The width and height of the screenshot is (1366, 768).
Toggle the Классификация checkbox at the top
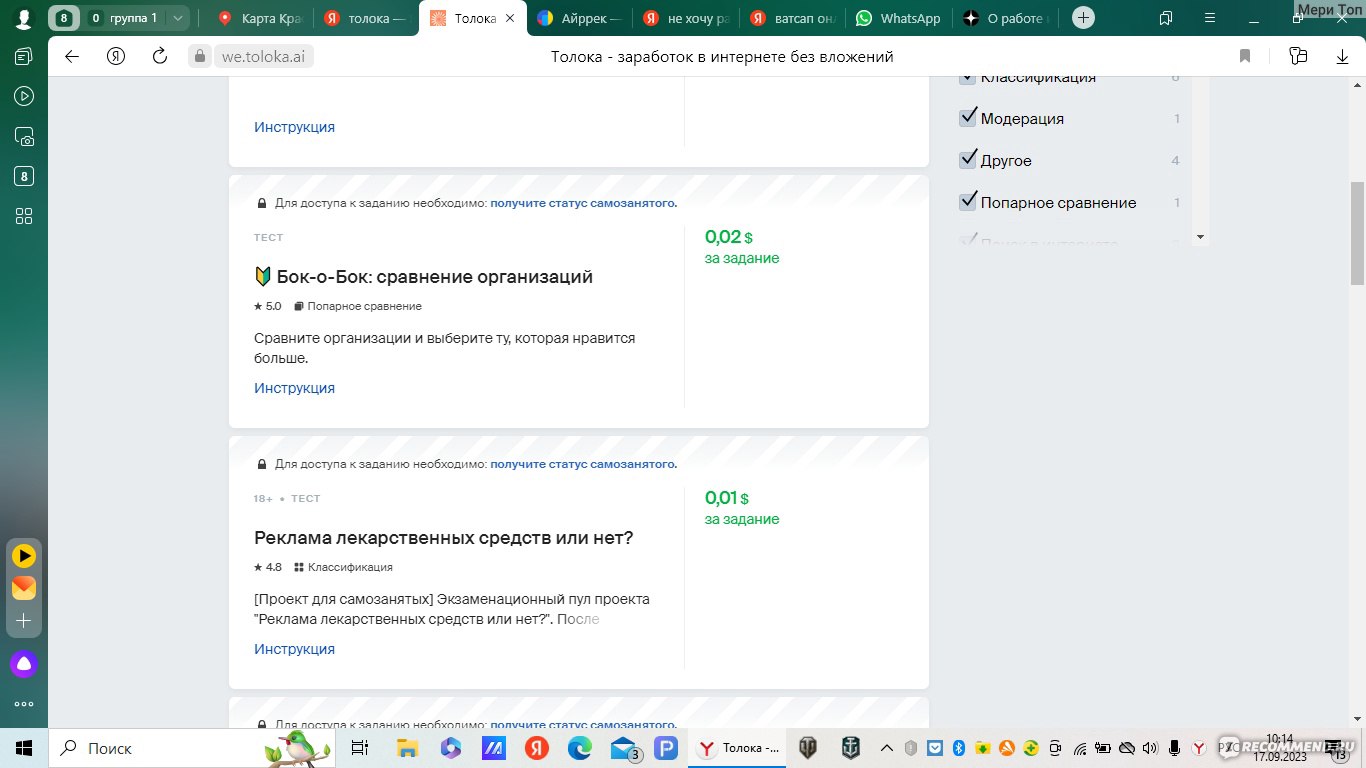(x=967, y=77)
